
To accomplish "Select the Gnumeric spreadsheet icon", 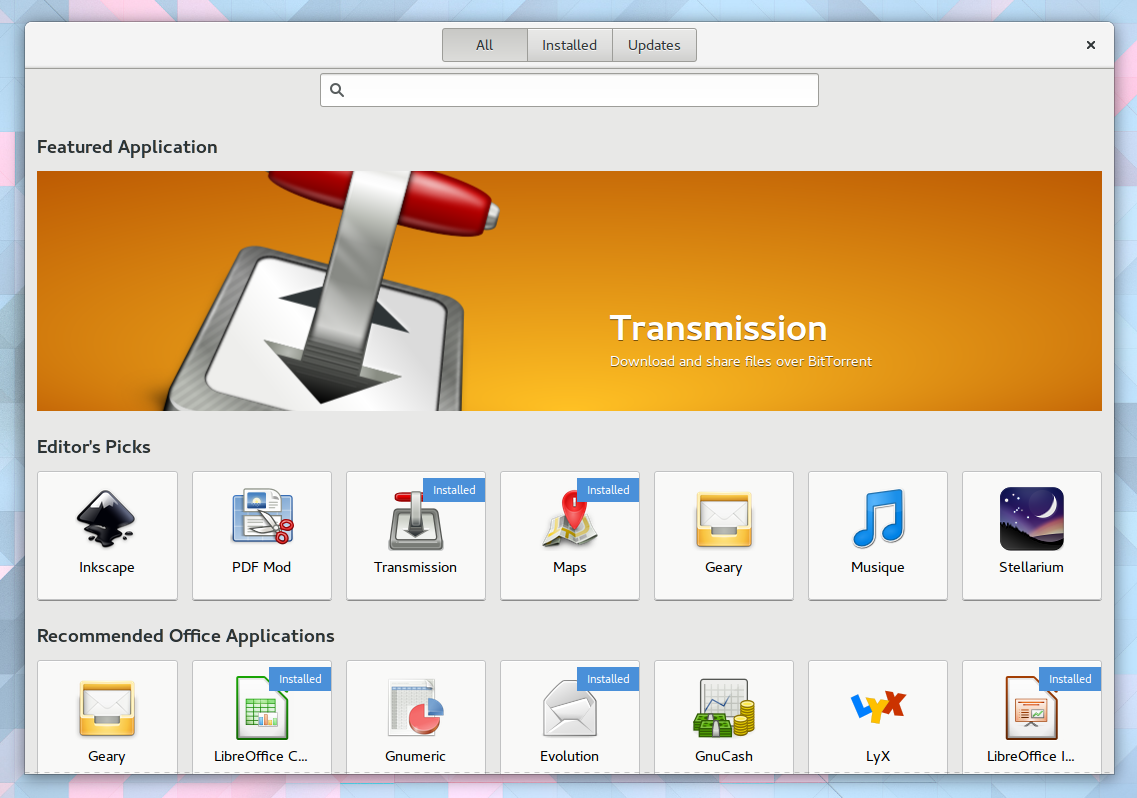I will click(x=415, y=708).
